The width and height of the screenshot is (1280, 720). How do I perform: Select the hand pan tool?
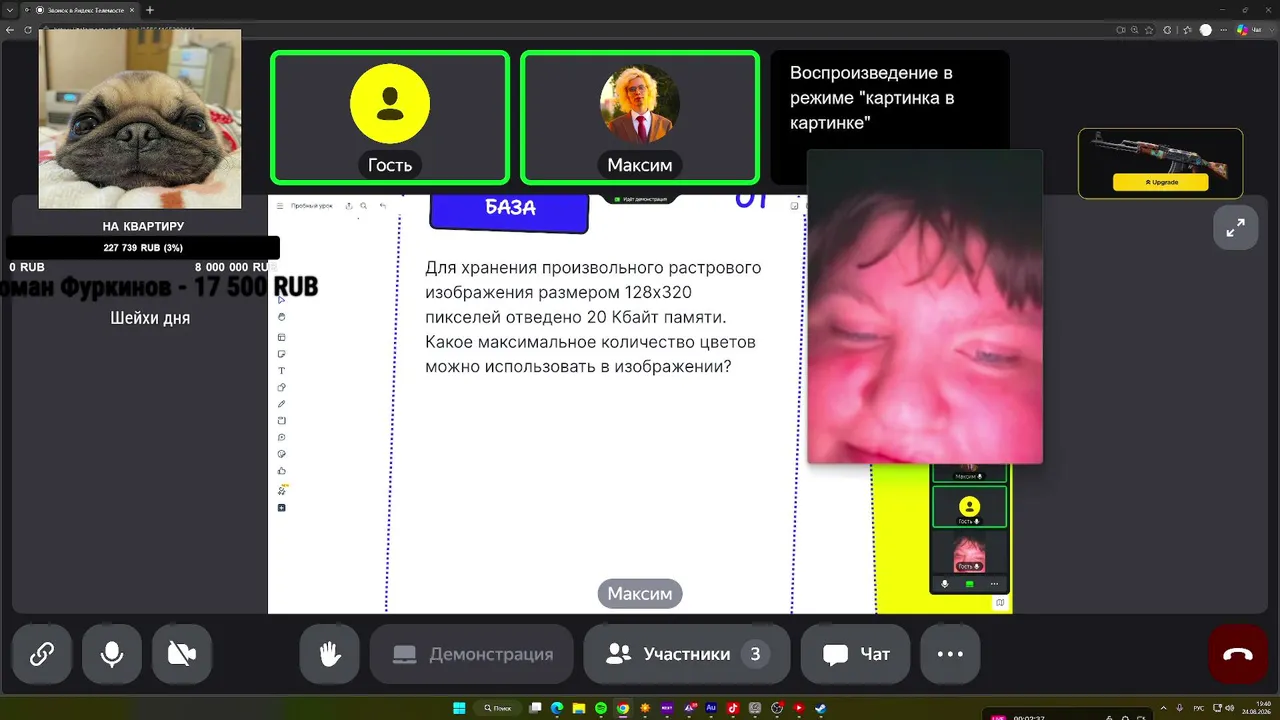[282, 317]
